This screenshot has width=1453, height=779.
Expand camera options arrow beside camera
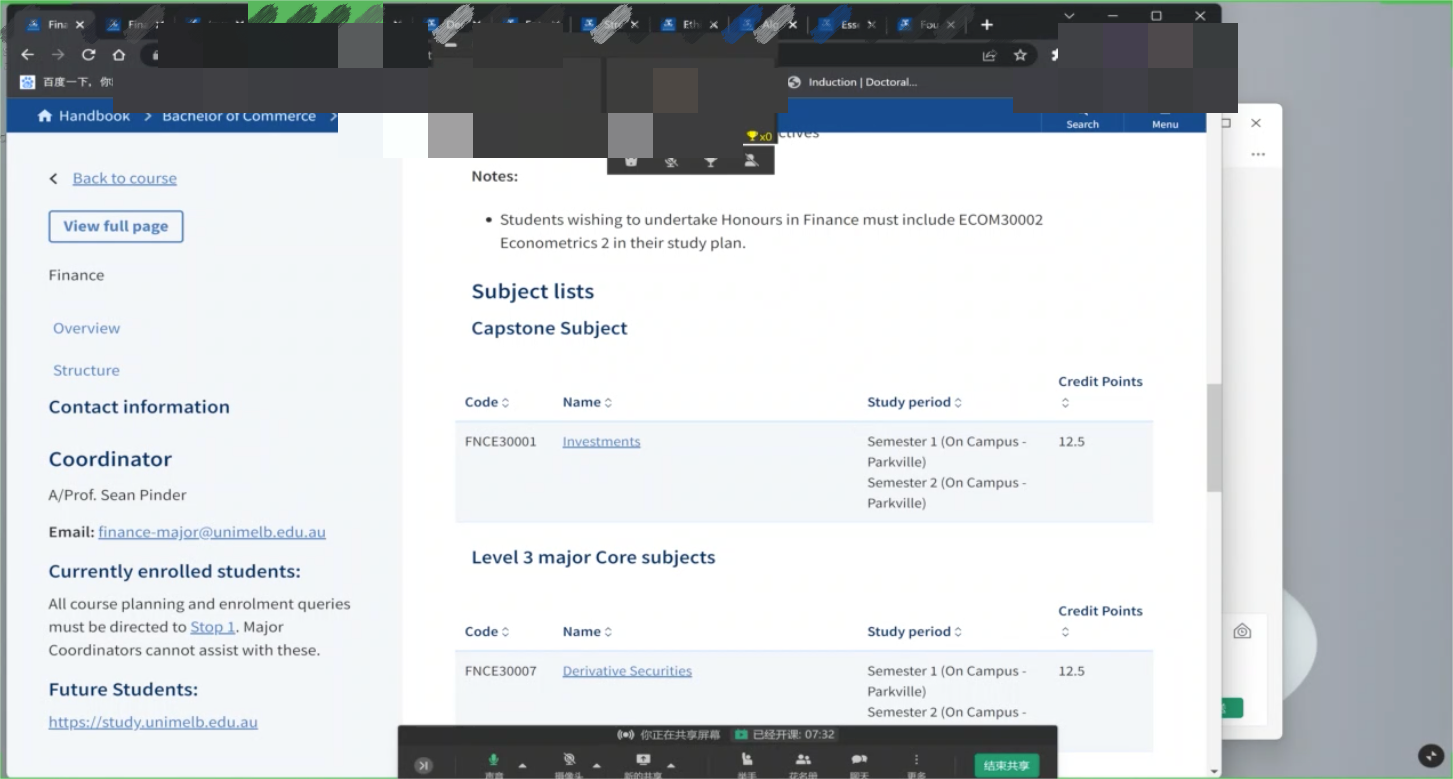[x=597, y=765]
